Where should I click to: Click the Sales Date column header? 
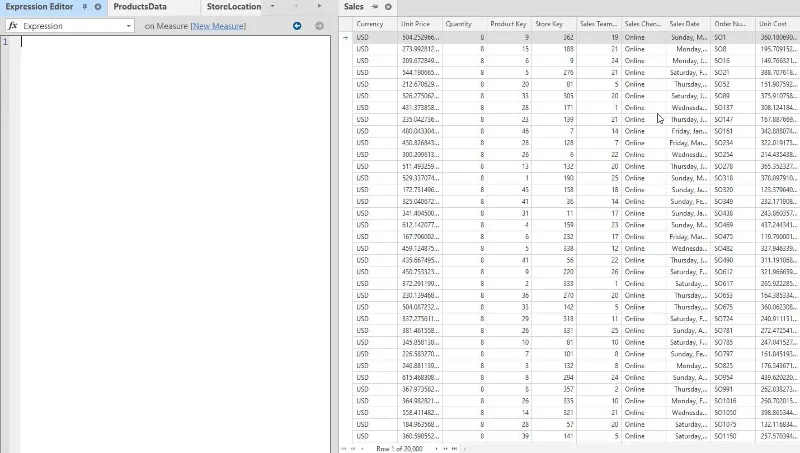pos(688,24)
